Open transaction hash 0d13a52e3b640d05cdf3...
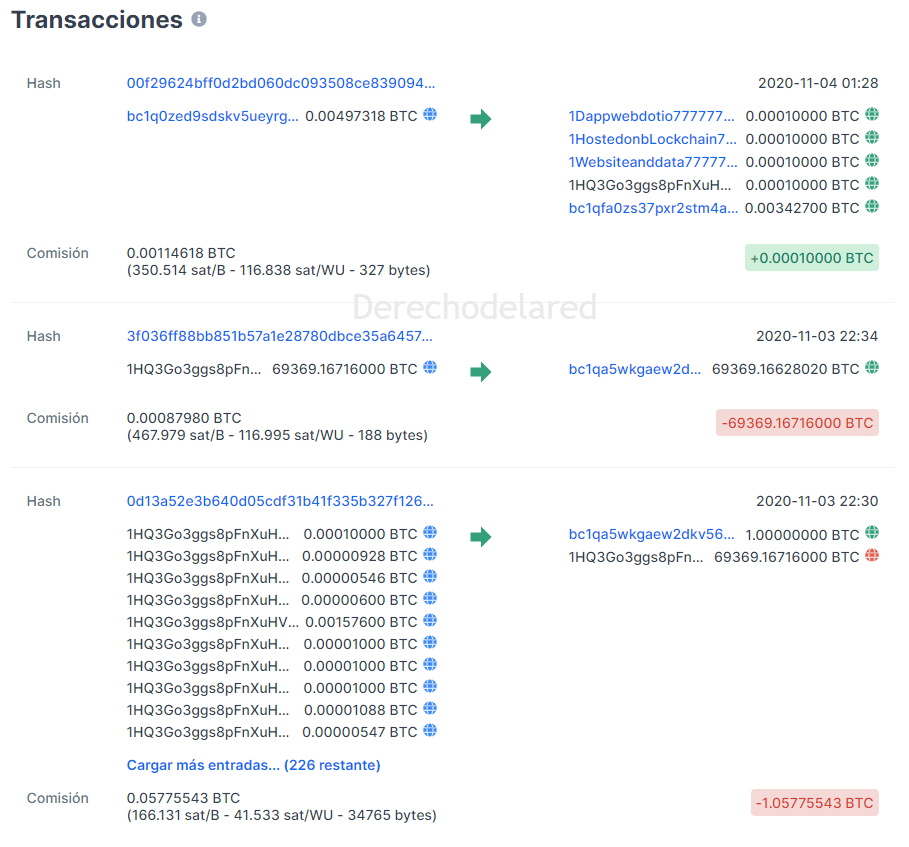This screenshot has height=847, width=909. [280, 501]
